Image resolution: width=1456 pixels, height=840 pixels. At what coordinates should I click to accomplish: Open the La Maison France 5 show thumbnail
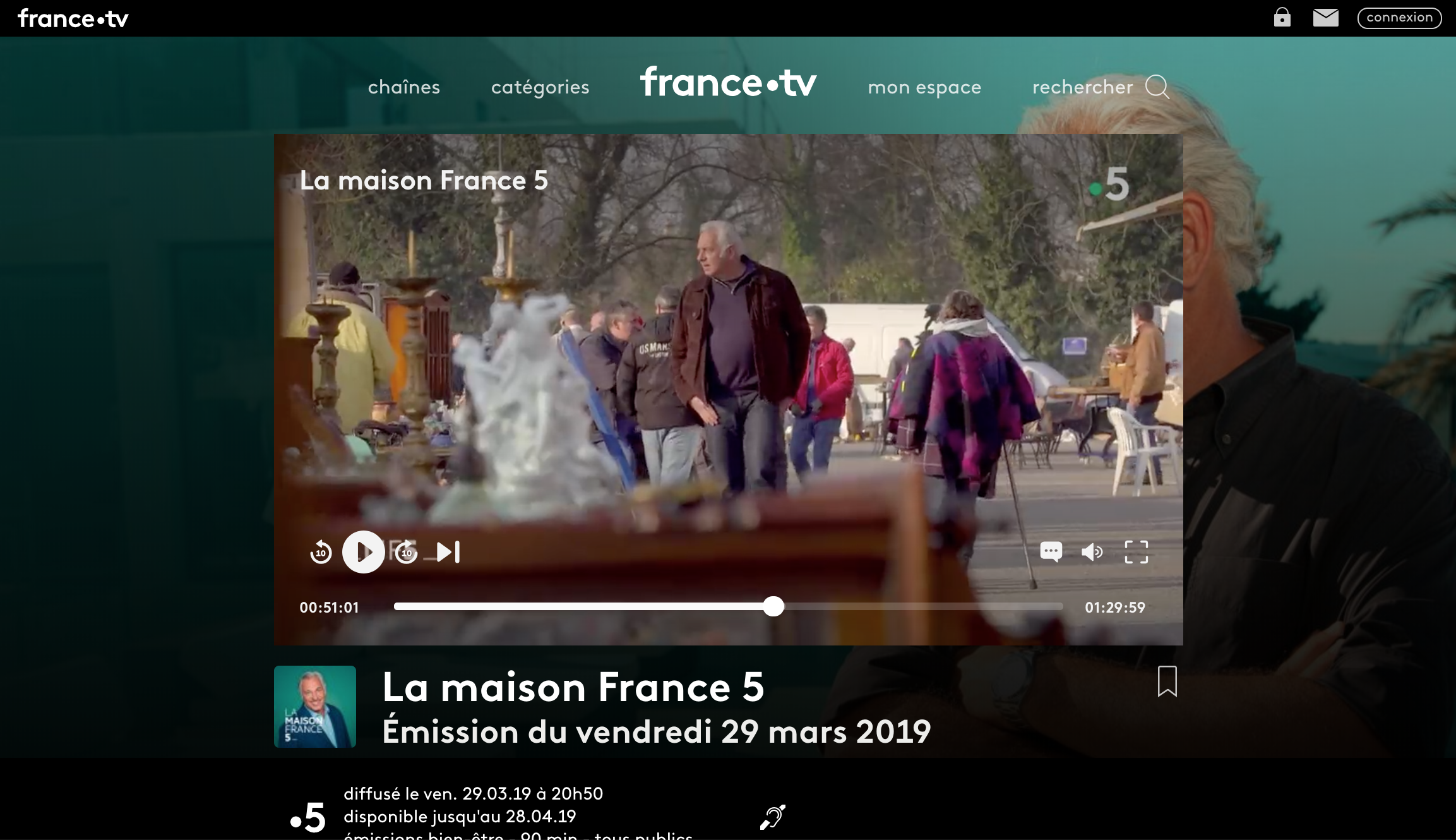(x=315, y=707)
